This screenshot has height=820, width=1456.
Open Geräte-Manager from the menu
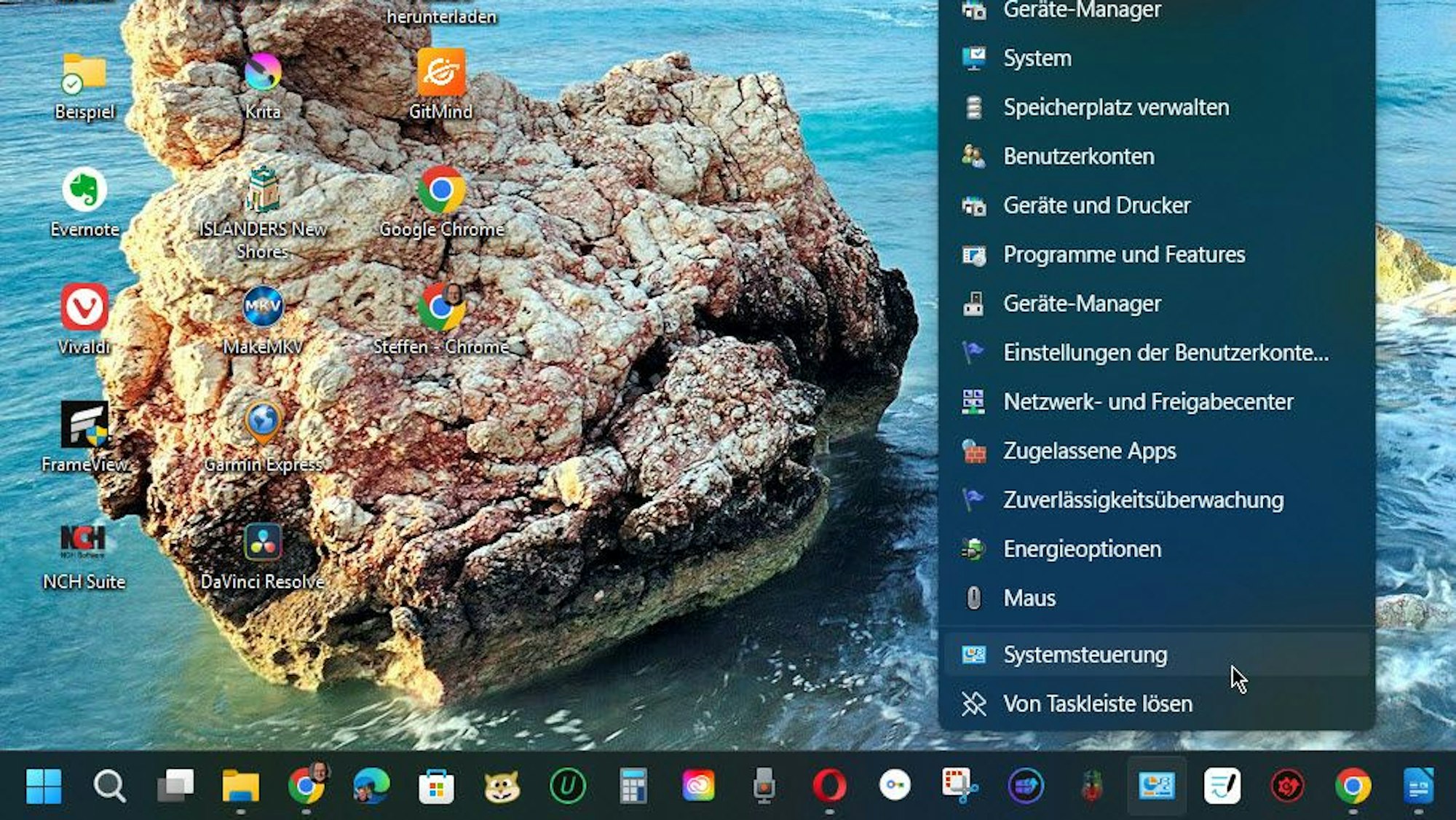coord(1081,304)
